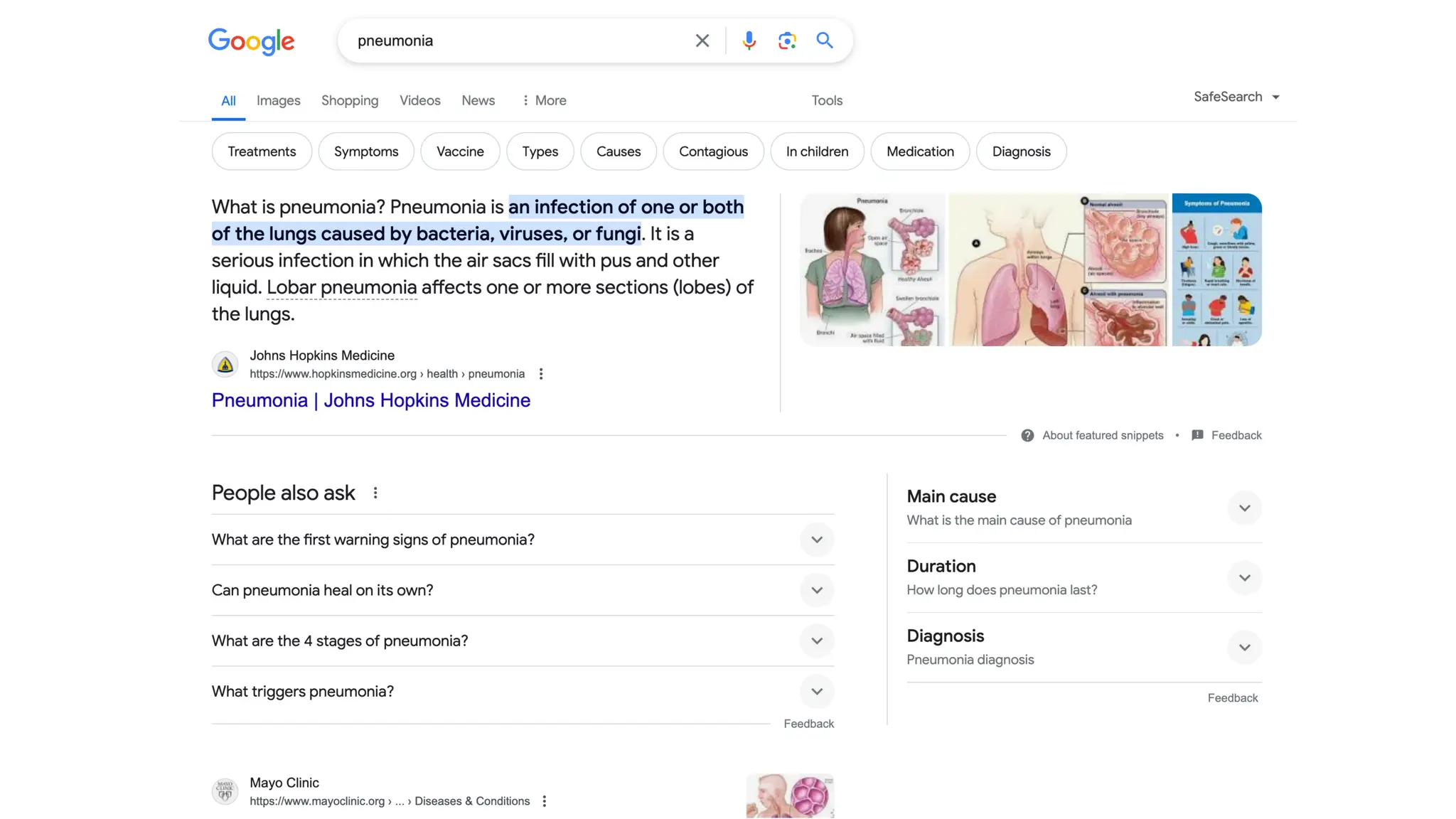Switch to the Images tab

click(278, 100)
